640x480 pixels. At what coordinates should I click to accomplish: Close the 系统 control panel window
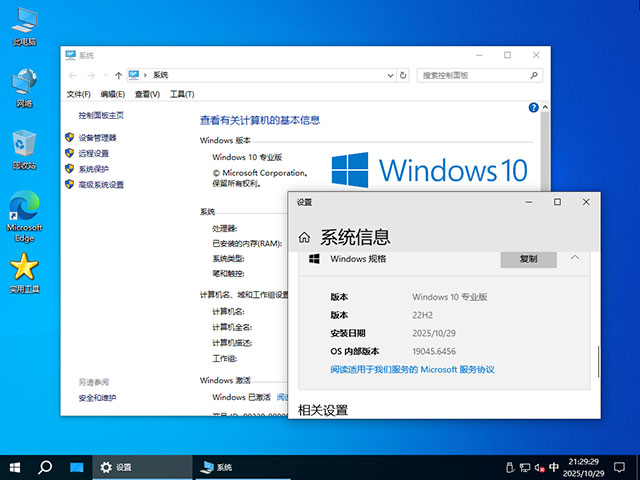coord(536,55)
